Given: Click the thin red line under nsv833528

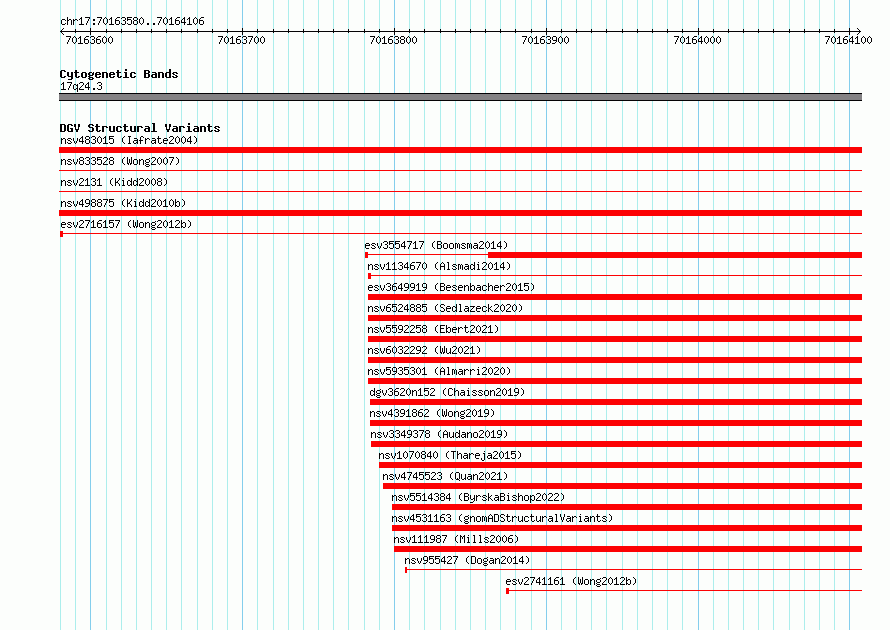Looking at the screenshot, I should click(460, 170).
